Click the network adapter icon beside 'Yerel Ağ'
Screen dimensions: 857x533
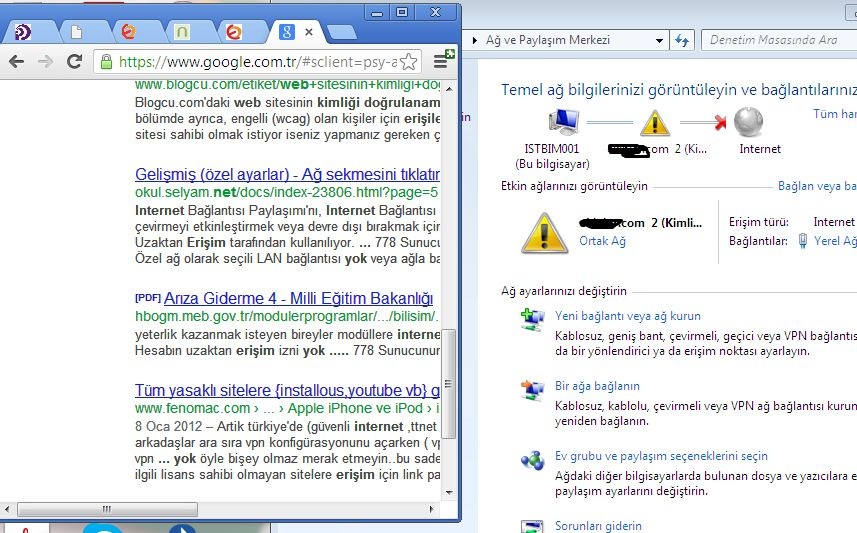pos(802,241)
